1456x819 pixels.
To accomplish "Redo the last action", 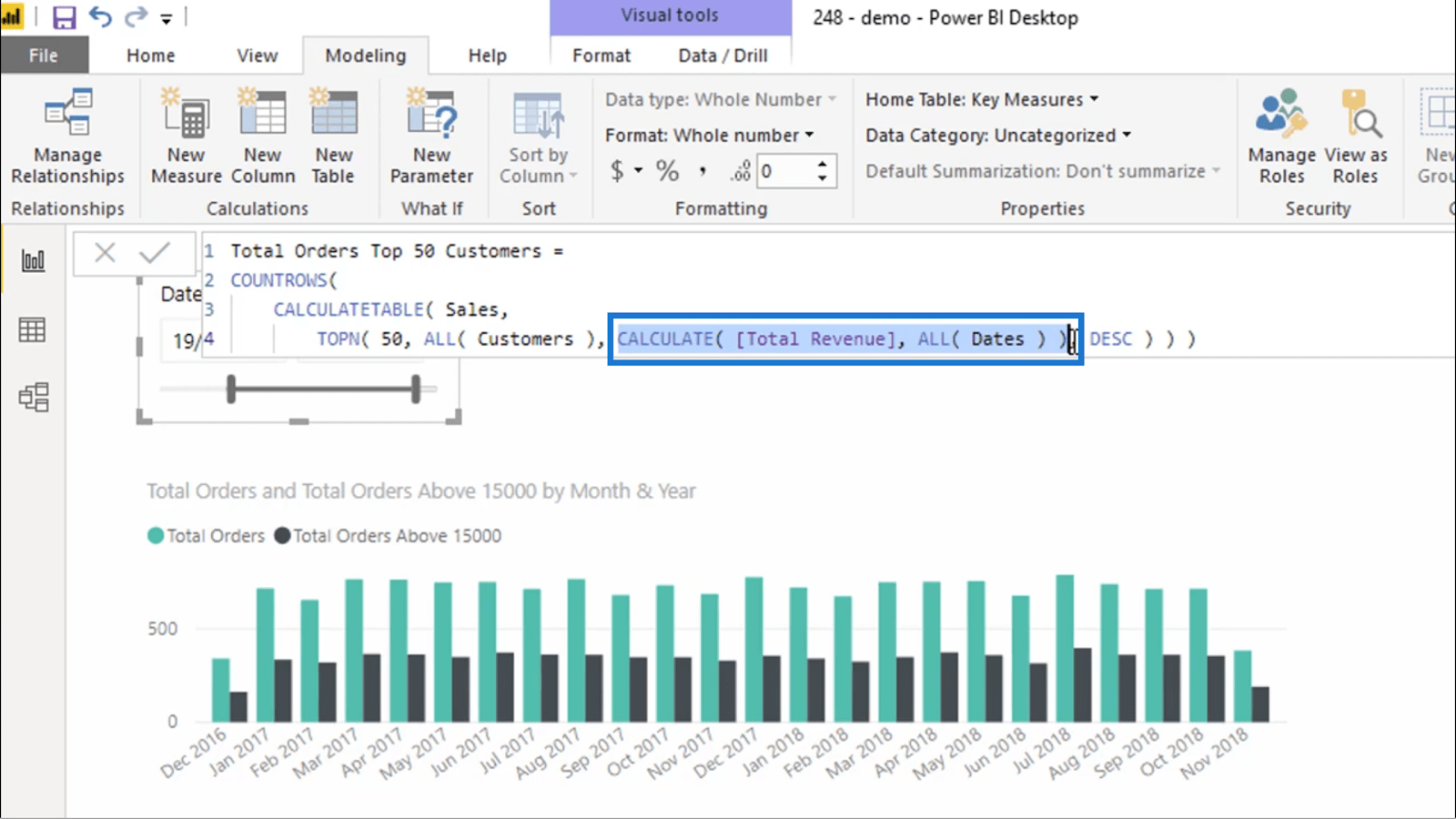I will tap(136, 17).
